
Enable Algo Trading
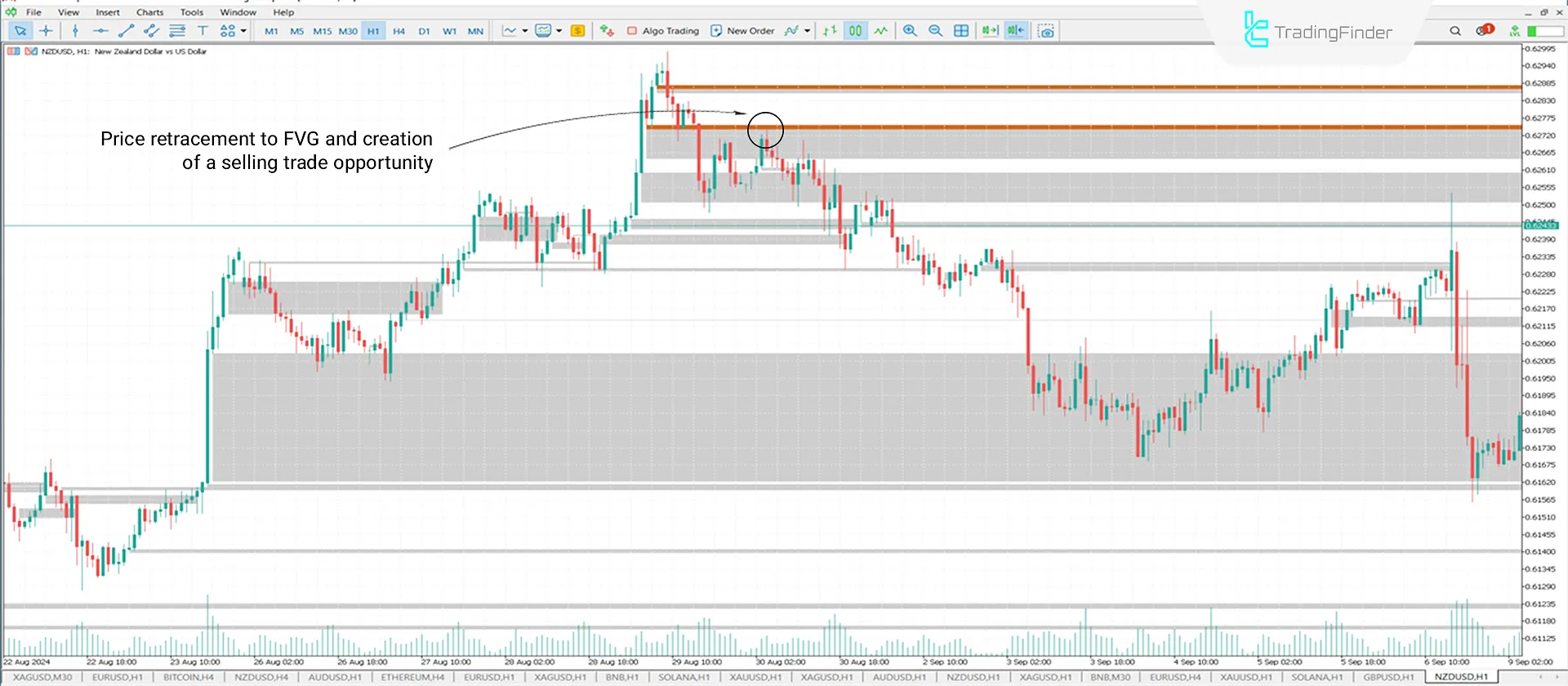(x=662, y=31)
